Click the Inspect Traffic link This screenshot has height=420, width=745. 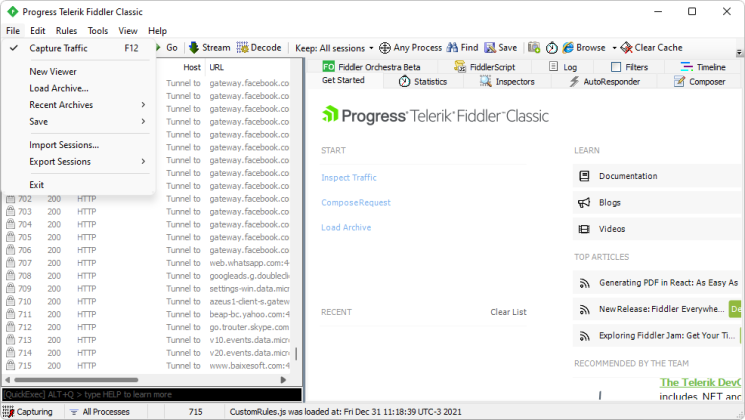coord(349,178)
